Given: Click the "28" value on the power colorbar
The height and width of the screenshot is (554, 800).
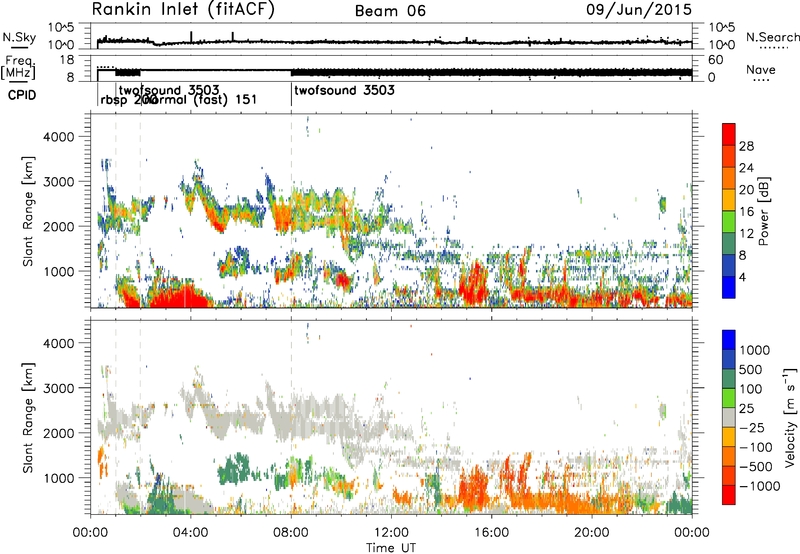Looking at the screenshot, I should pos(746,146).
